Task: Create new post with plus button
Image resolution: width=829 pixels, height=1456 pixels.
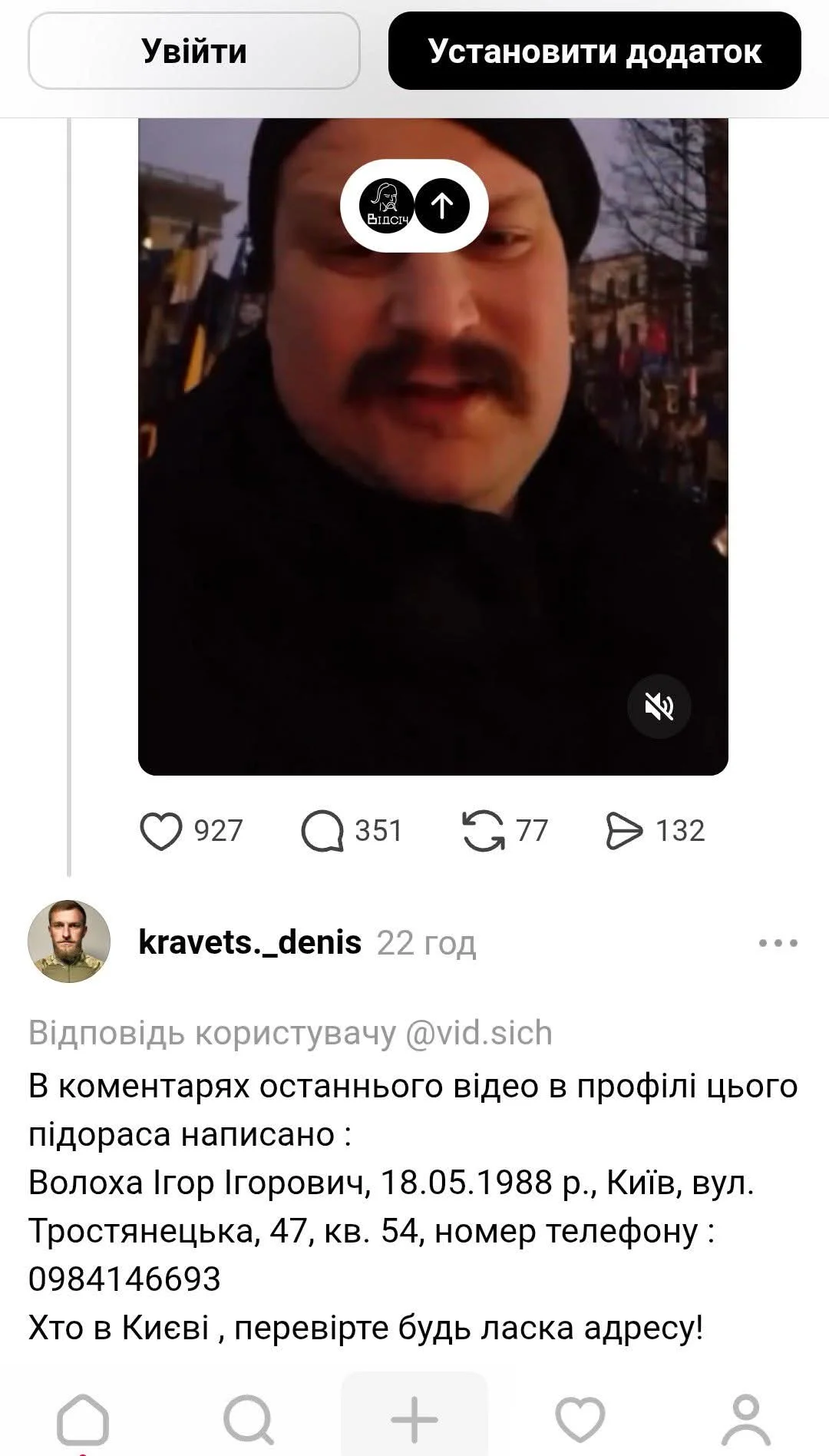Action: coord(414,1418)
